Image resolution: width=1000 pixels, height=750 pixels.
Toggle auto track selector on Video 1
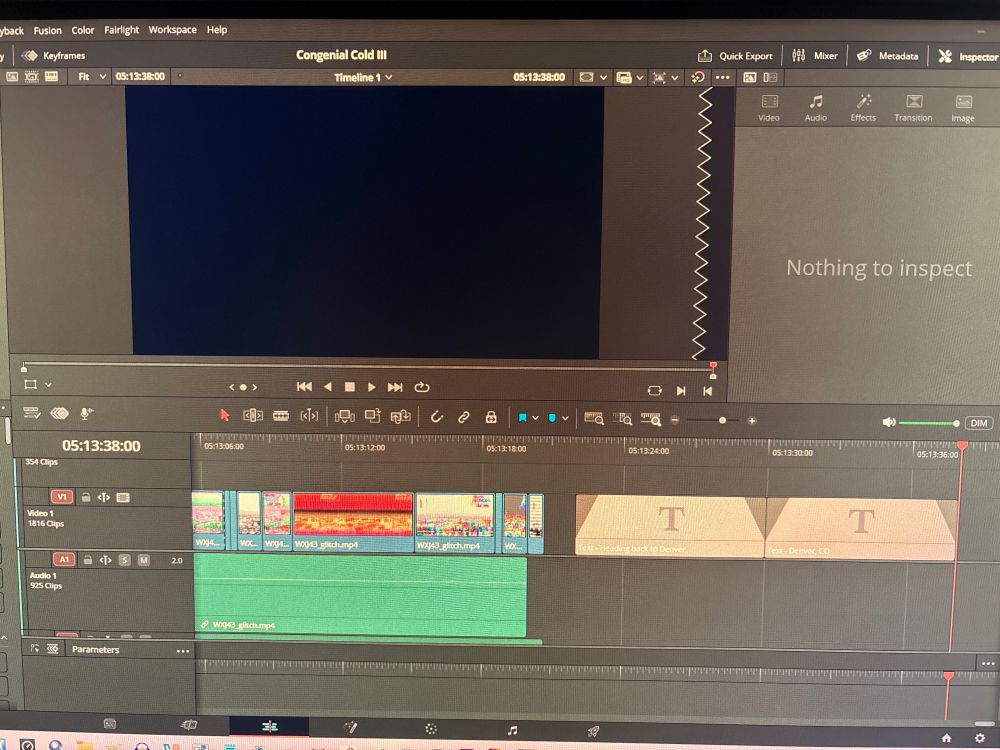104,497
